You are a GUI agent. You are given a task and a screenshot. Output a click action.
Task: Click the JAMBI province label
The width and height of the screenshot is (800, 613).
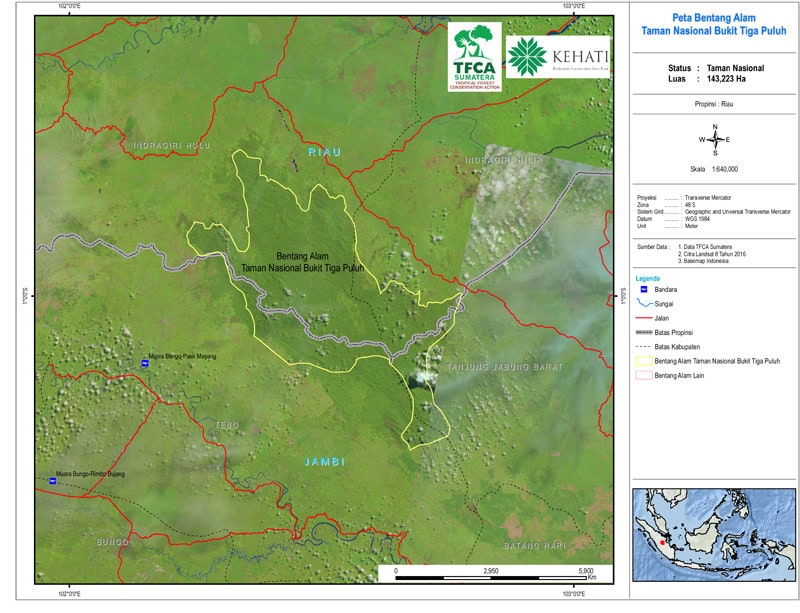click(325, 462)
